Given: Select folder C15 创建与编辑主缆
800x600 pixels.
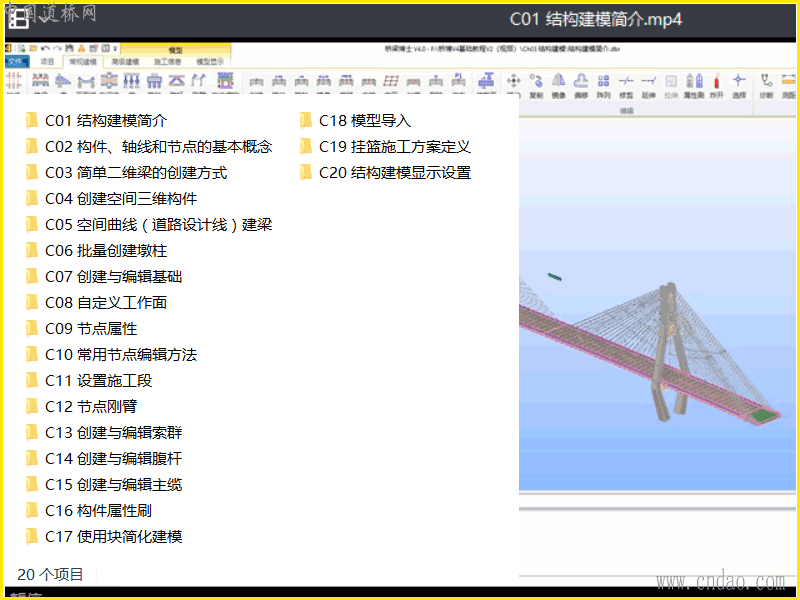Looking at the screenshot, I should pos(104,485).
